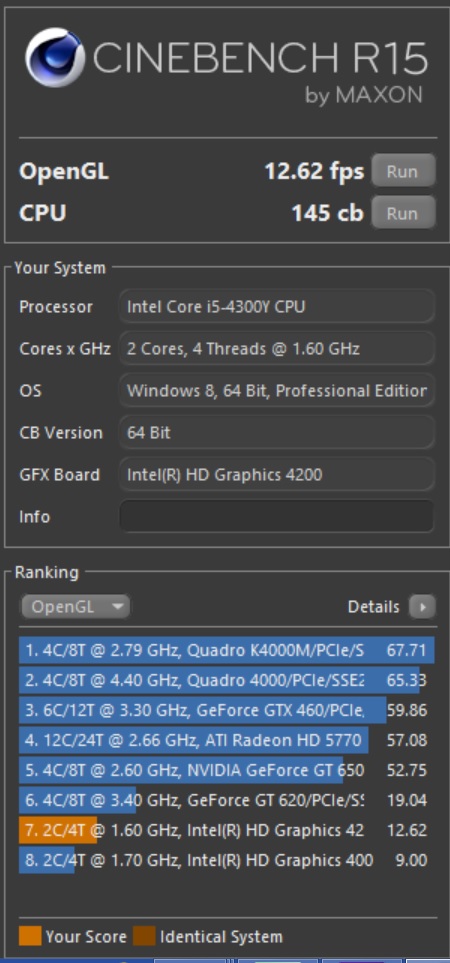The width and height of the screenshot is (450, 963).
Task: Open the OpenGL ranking dropdown
Action: [76, 607]
